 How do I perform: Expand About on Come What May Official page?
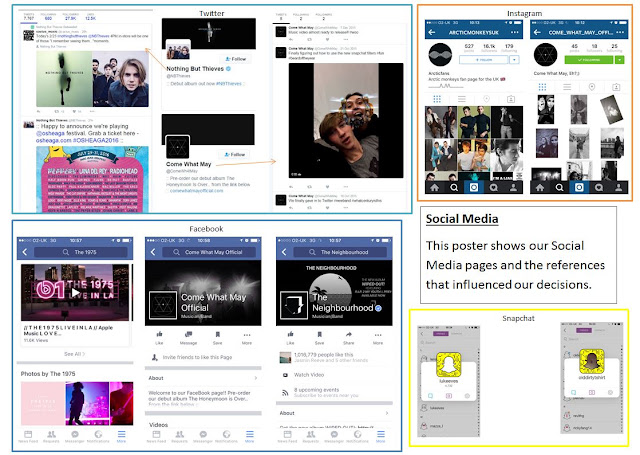203,378
